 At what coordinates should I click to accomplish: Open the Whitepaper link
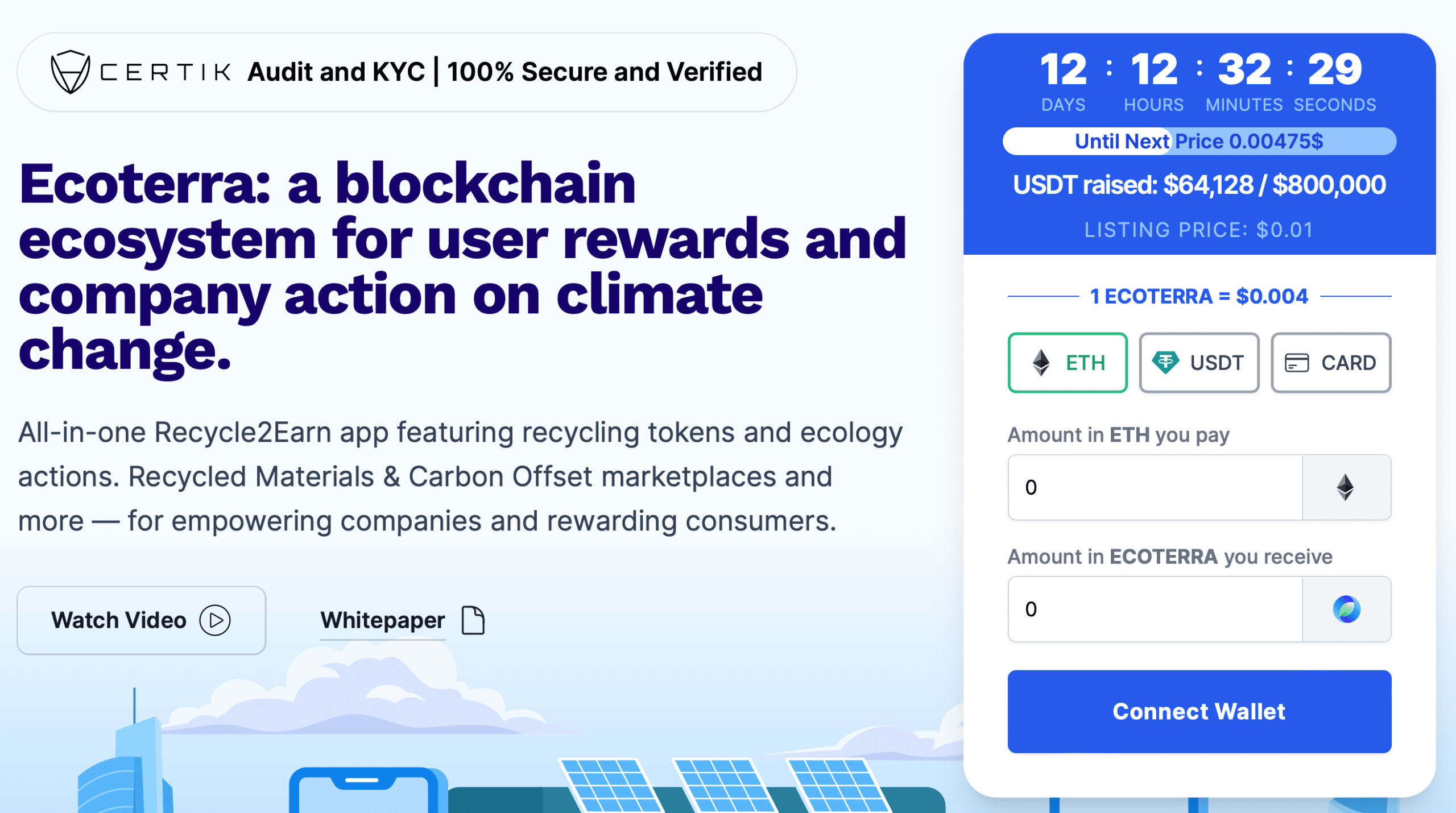tap(383, 620)
